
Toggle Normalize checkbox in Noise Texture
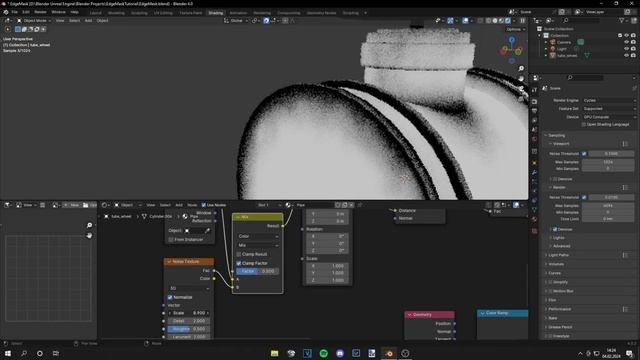[x=170, y=297]
